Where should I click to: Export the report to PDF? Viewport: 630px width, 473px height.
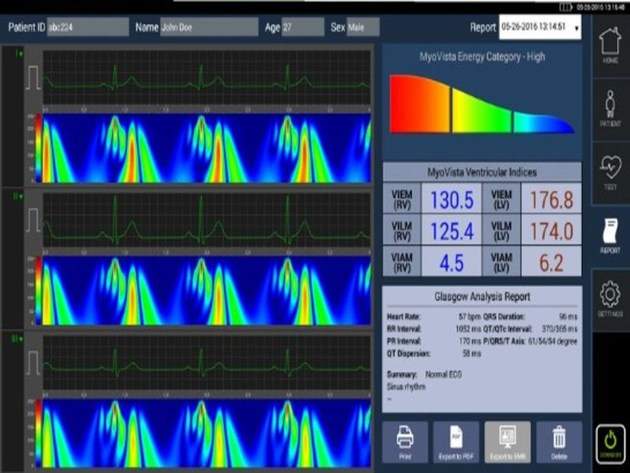[456, 442]
